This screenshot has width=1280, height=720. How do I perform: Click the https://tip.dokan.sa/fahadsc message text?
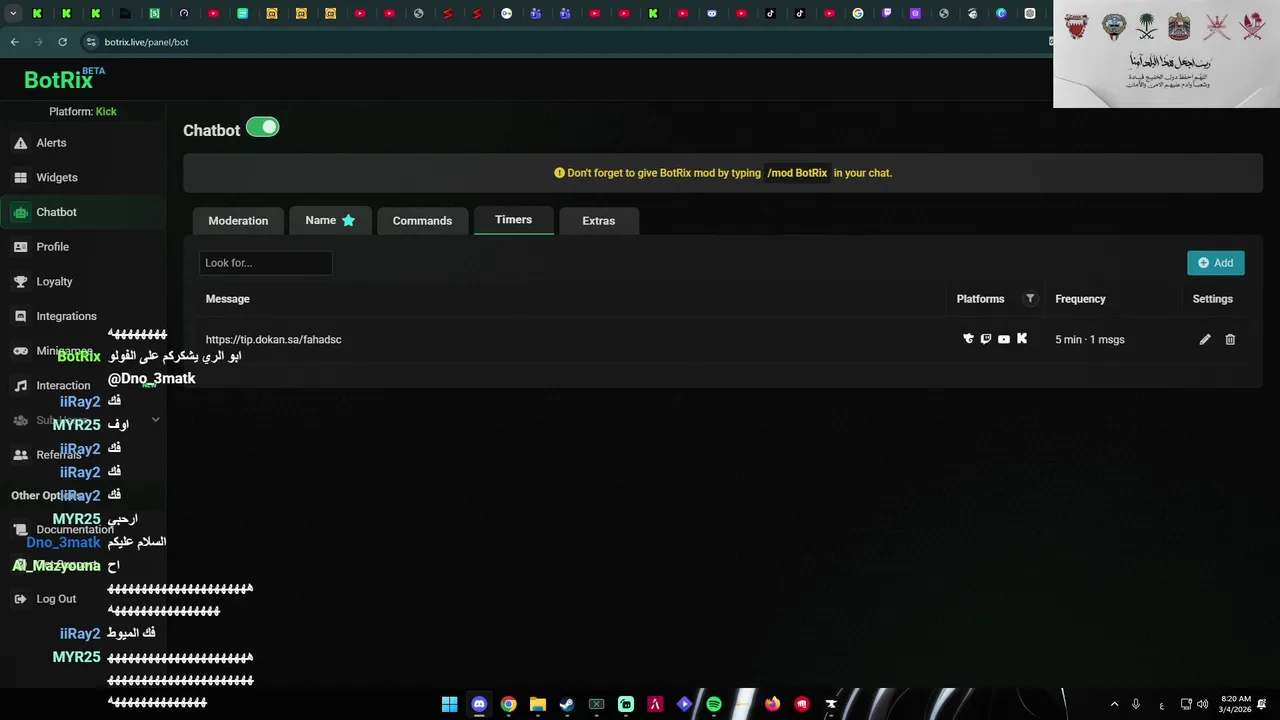tap(273, 340)
